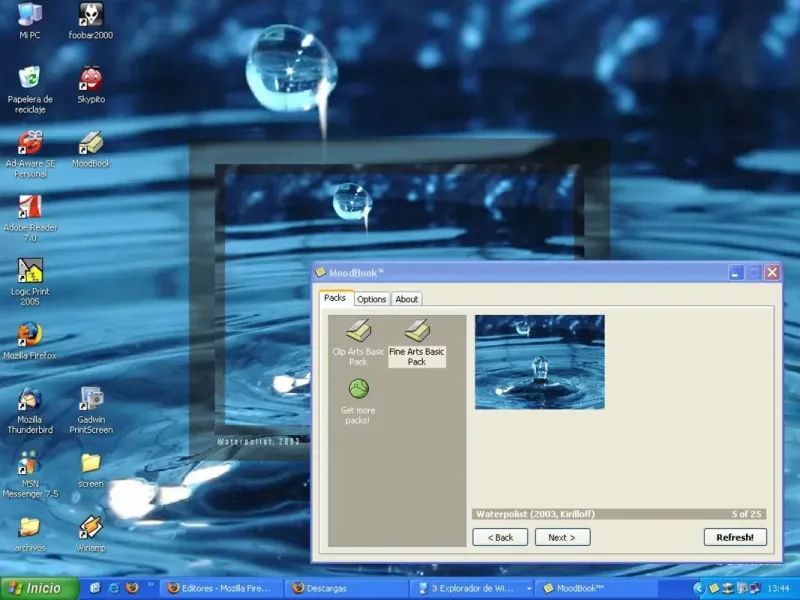Select Logic Print 2005 desktop icon

coord(30,282)
